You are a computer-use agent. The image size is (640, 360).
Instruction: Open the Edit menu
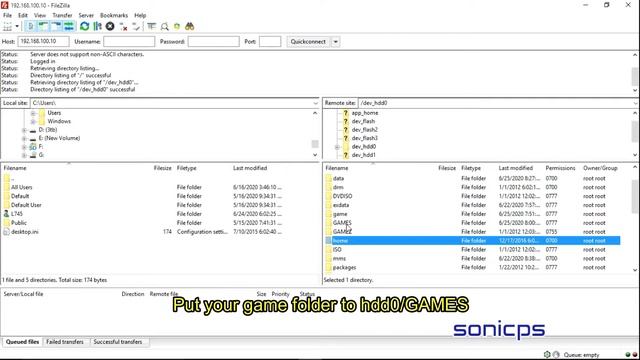[23, 15]
